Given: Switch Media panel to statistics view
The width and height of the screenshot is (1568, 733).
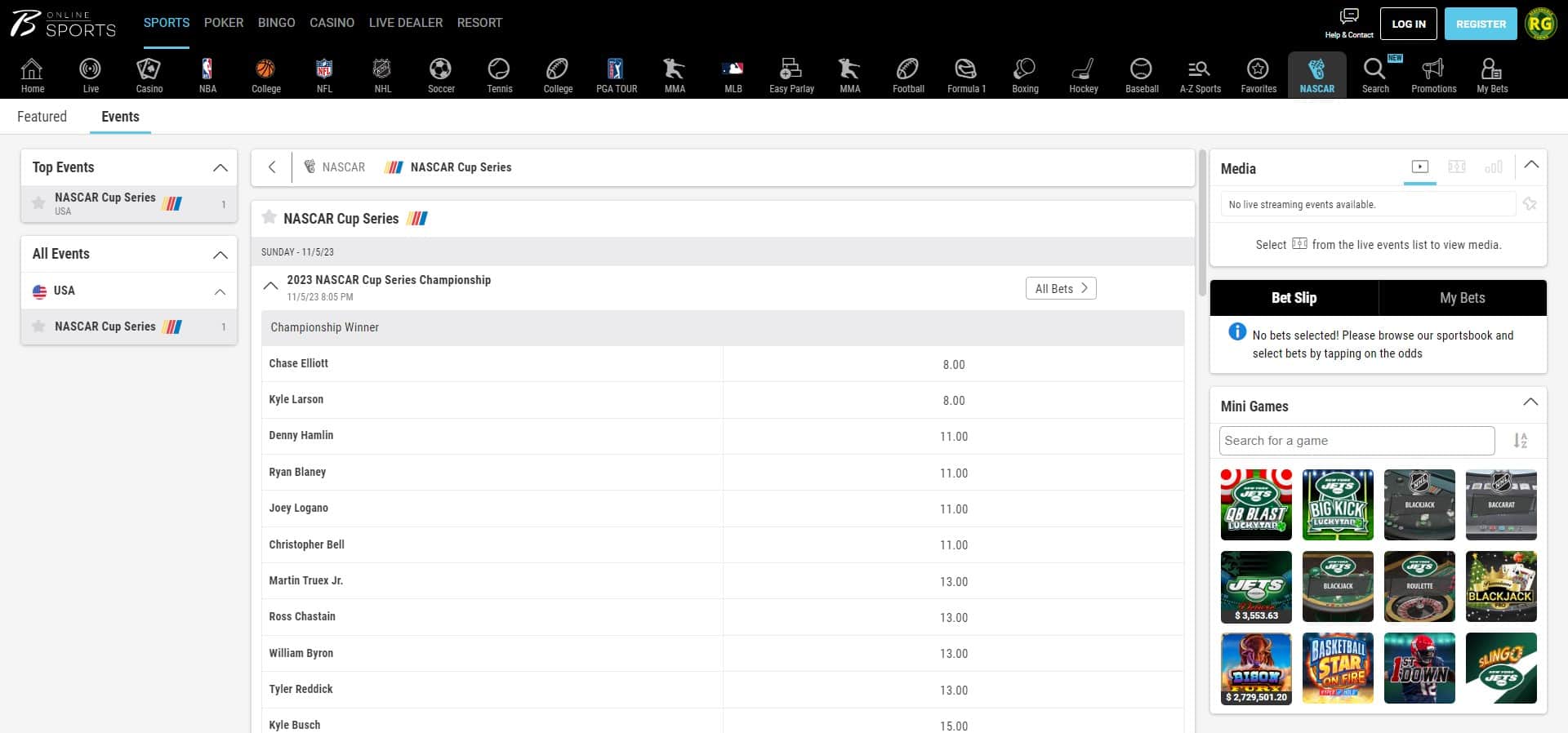Looking at the screenshot, I should click(x=1494, y=167).
